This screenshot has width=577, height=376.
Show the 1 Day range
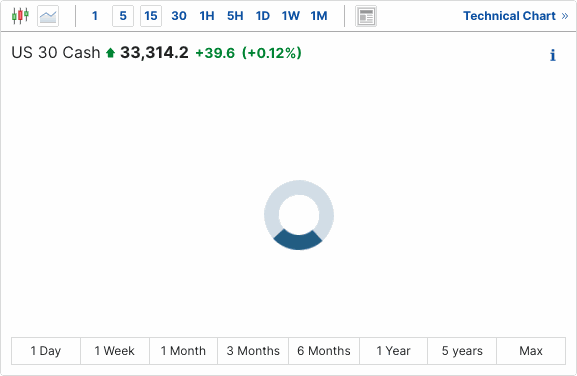tap(46, 351)
